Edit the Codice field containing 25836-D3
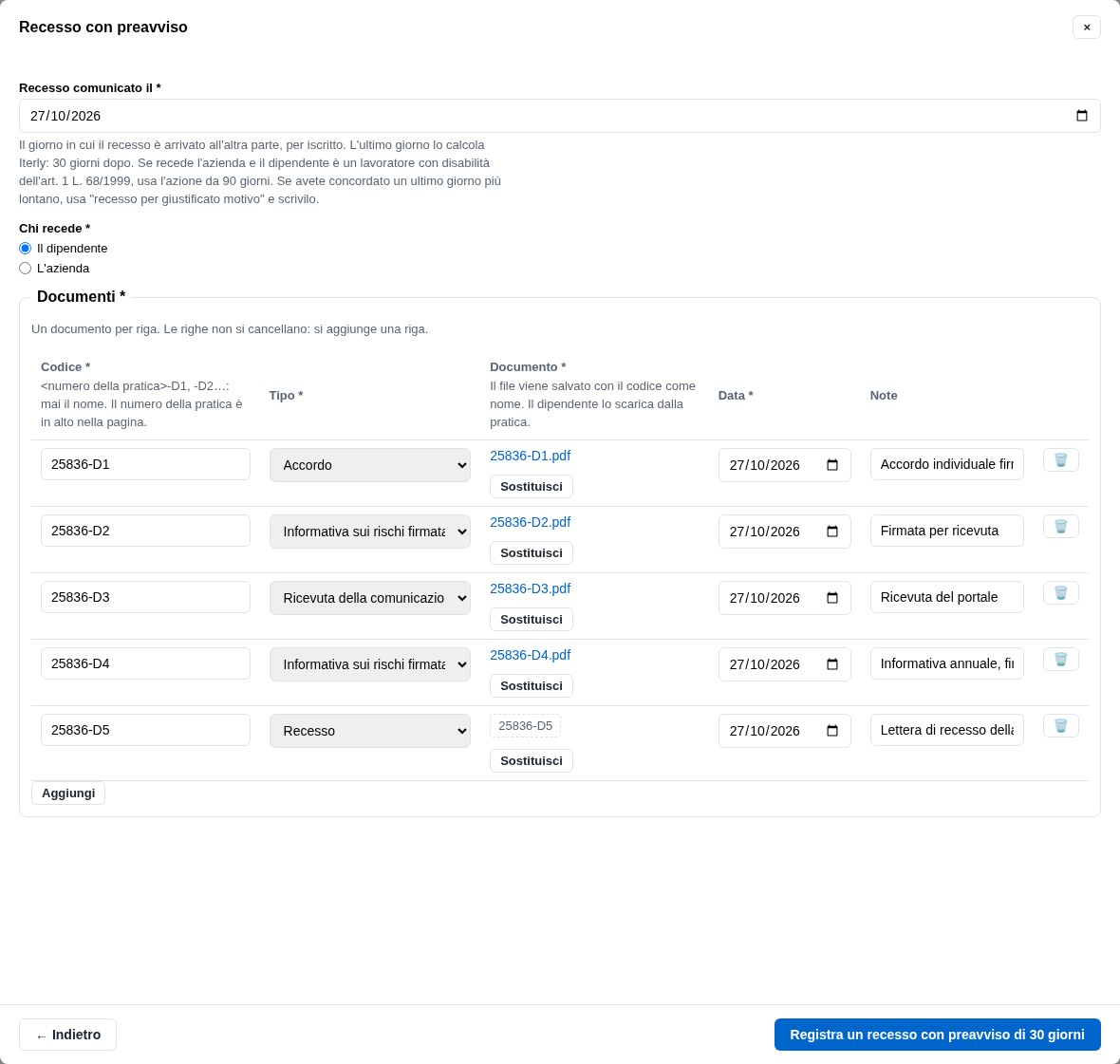 click(146, 597)
